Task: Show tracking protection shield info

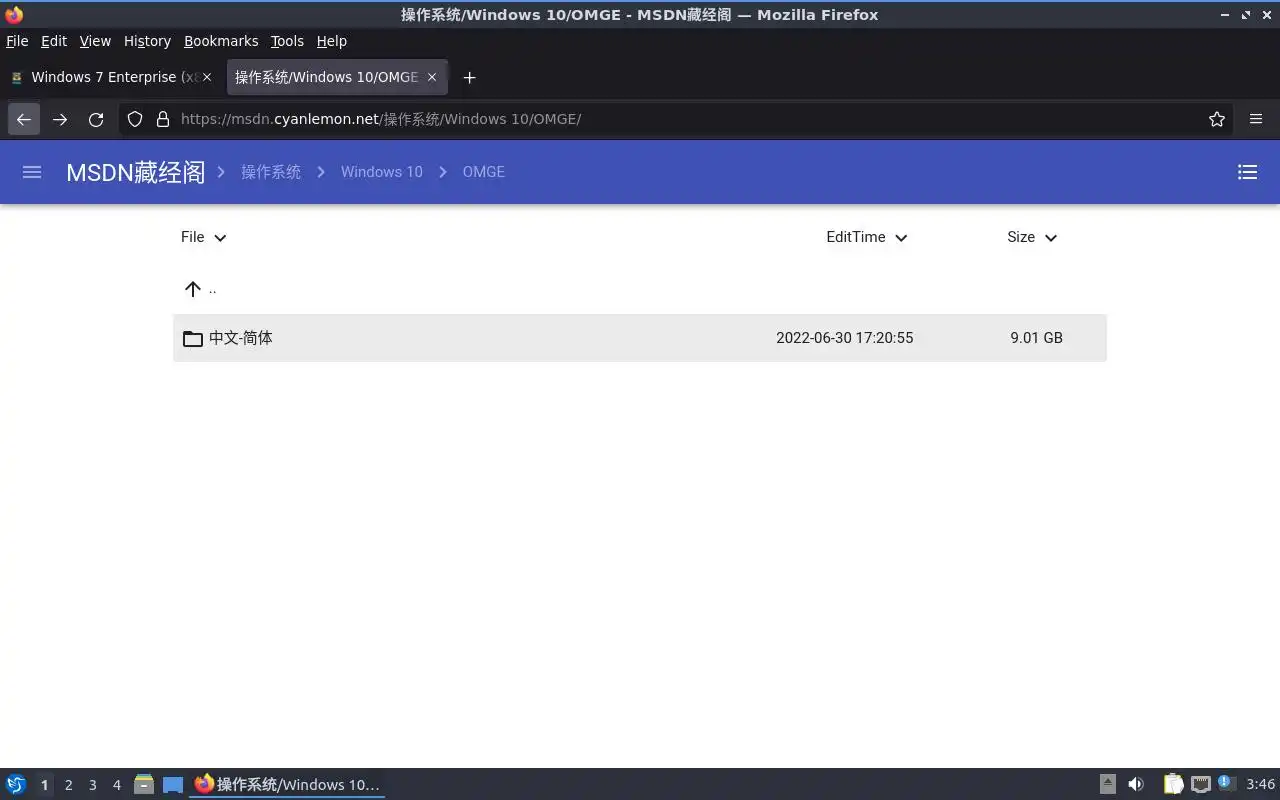Action: pyautogui.click(x=135, y=119)
